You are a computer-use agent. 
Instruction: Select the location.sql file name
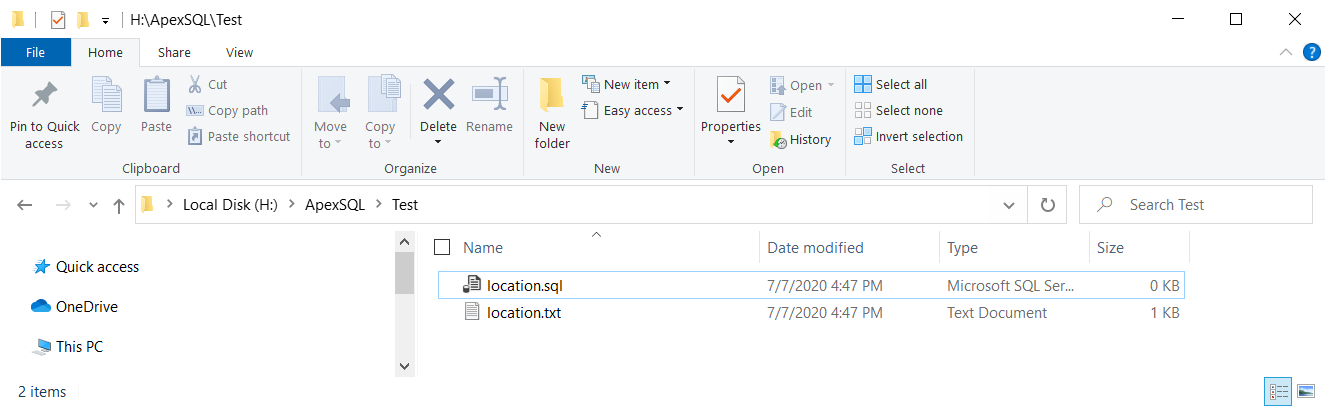(525, 286)
